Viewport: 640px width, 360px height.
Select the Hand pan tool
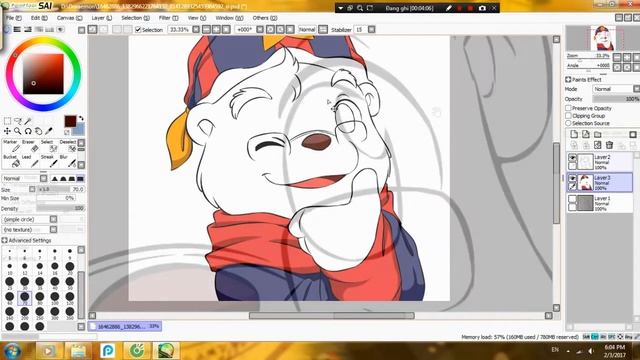[38, 131]
